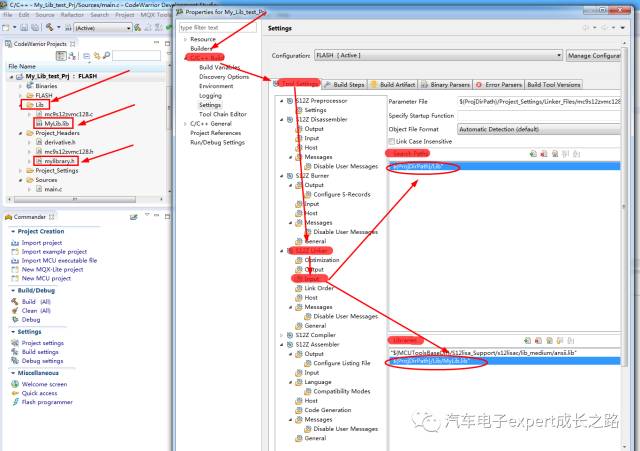Click the edit icon for Libraries list
Image resolution: width=640 pixels, height=451 pixels.
coord(549,340)
